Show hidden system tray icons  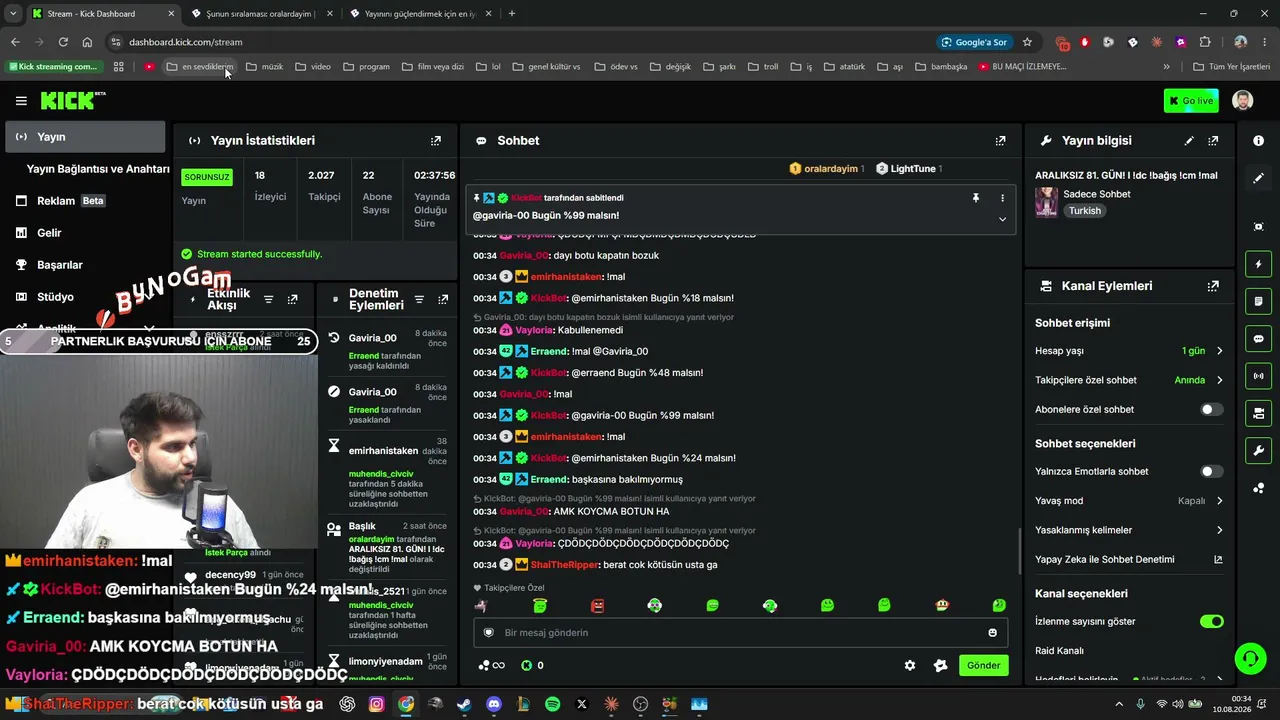pos(1119,704)
